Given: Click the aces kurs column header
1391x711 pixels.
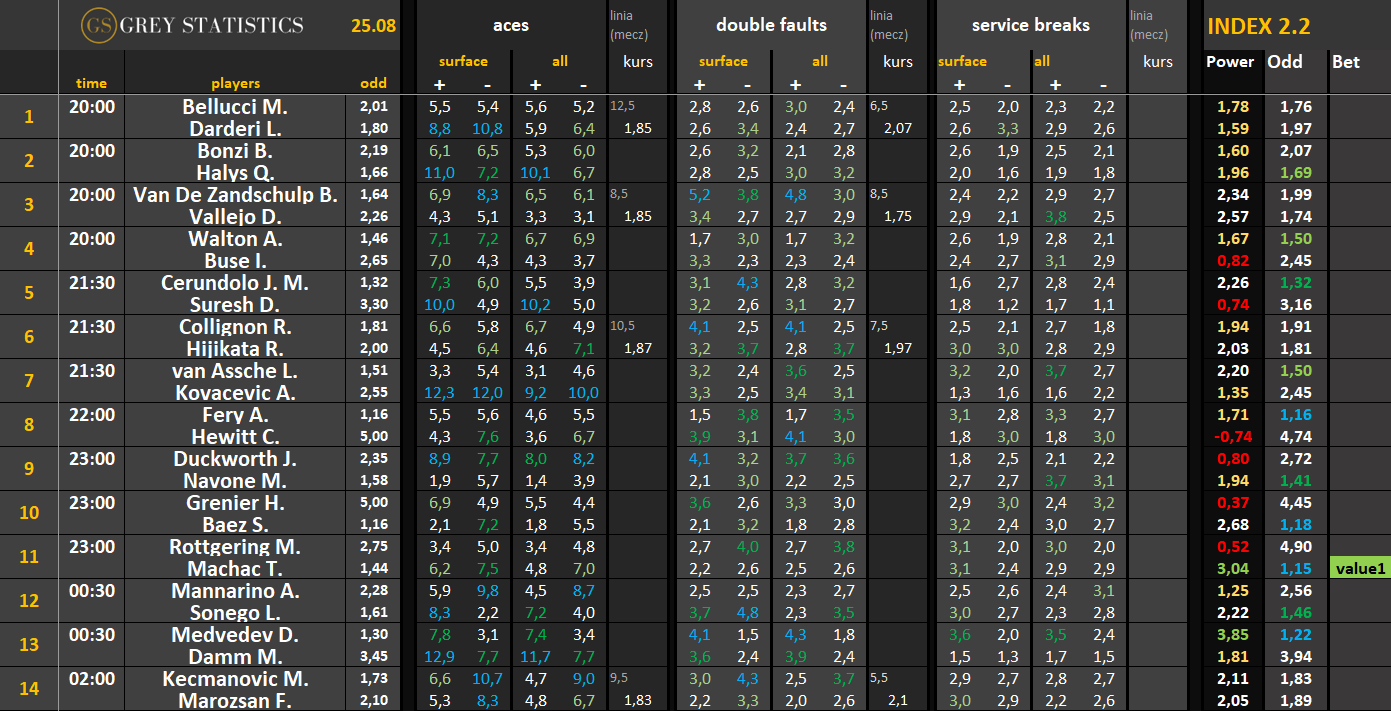Looking at the screenshot, I should tap(637, 61).
